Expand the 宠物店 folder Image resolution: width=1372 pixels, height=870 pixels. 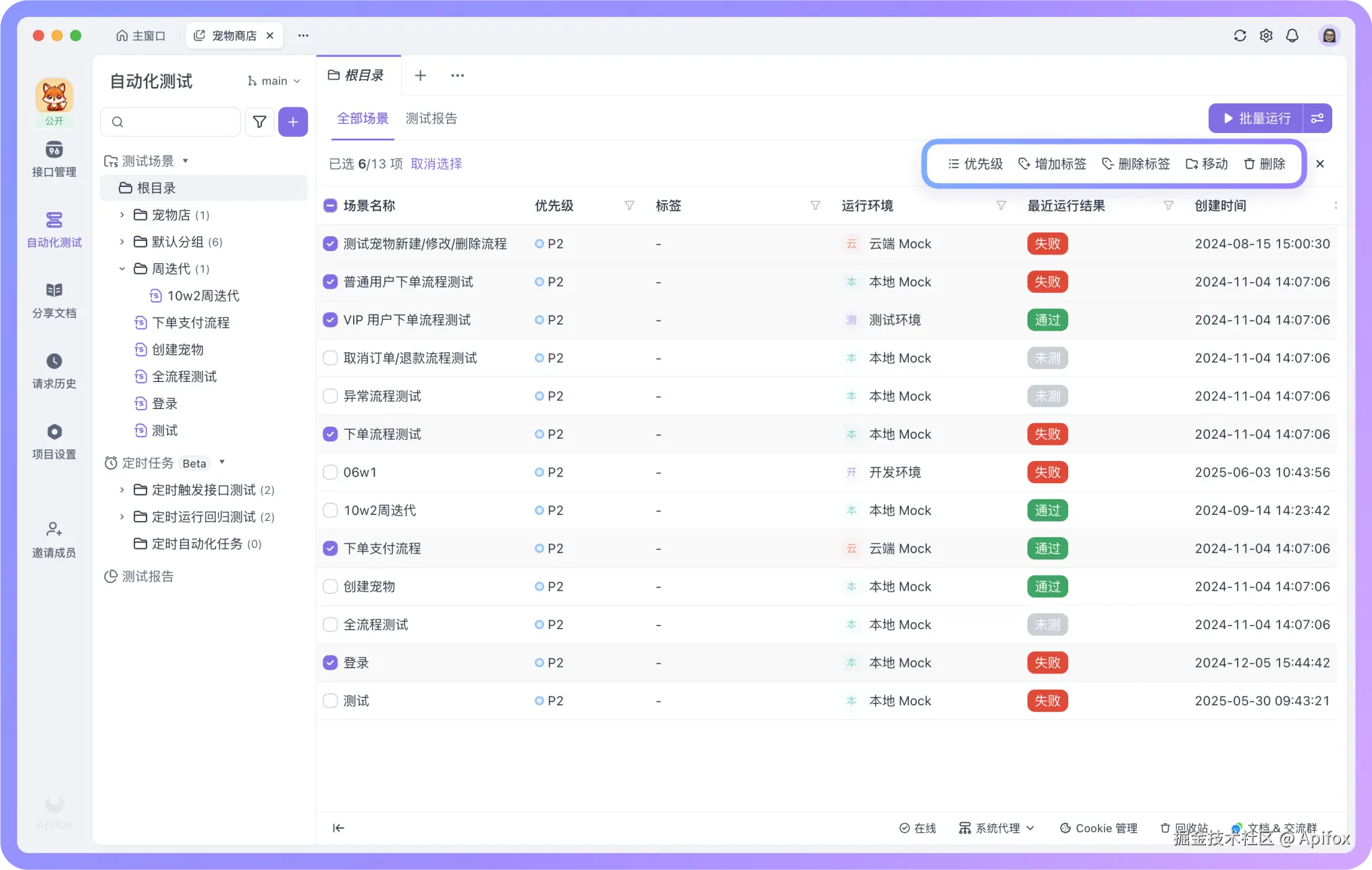coord(122,215)
